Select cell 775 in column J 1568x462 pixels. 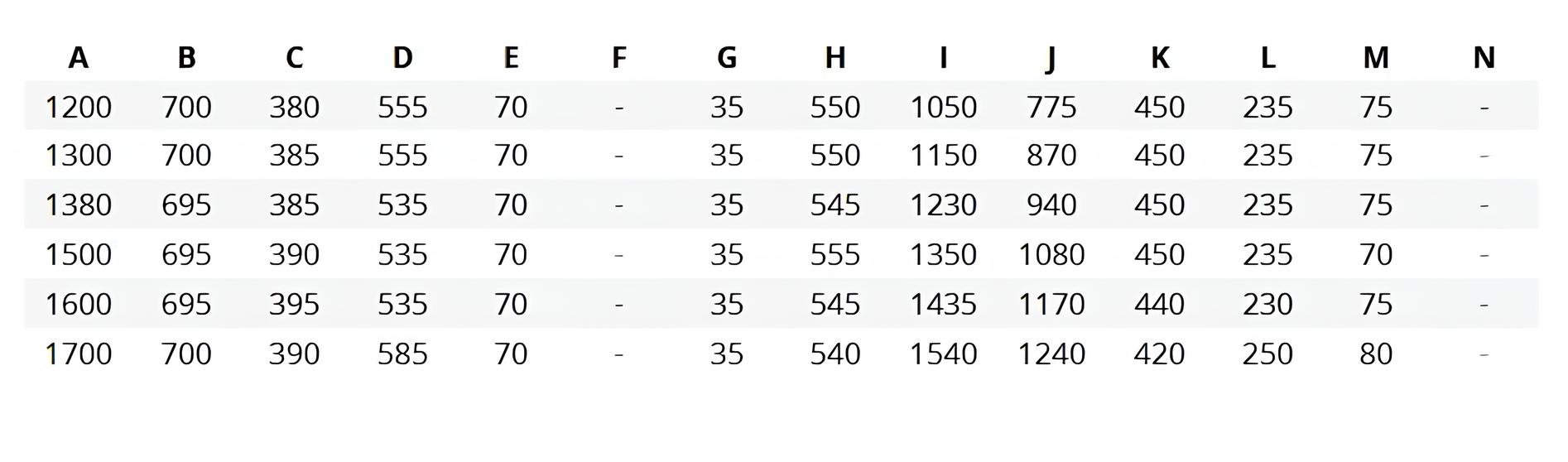point(1051,107)
